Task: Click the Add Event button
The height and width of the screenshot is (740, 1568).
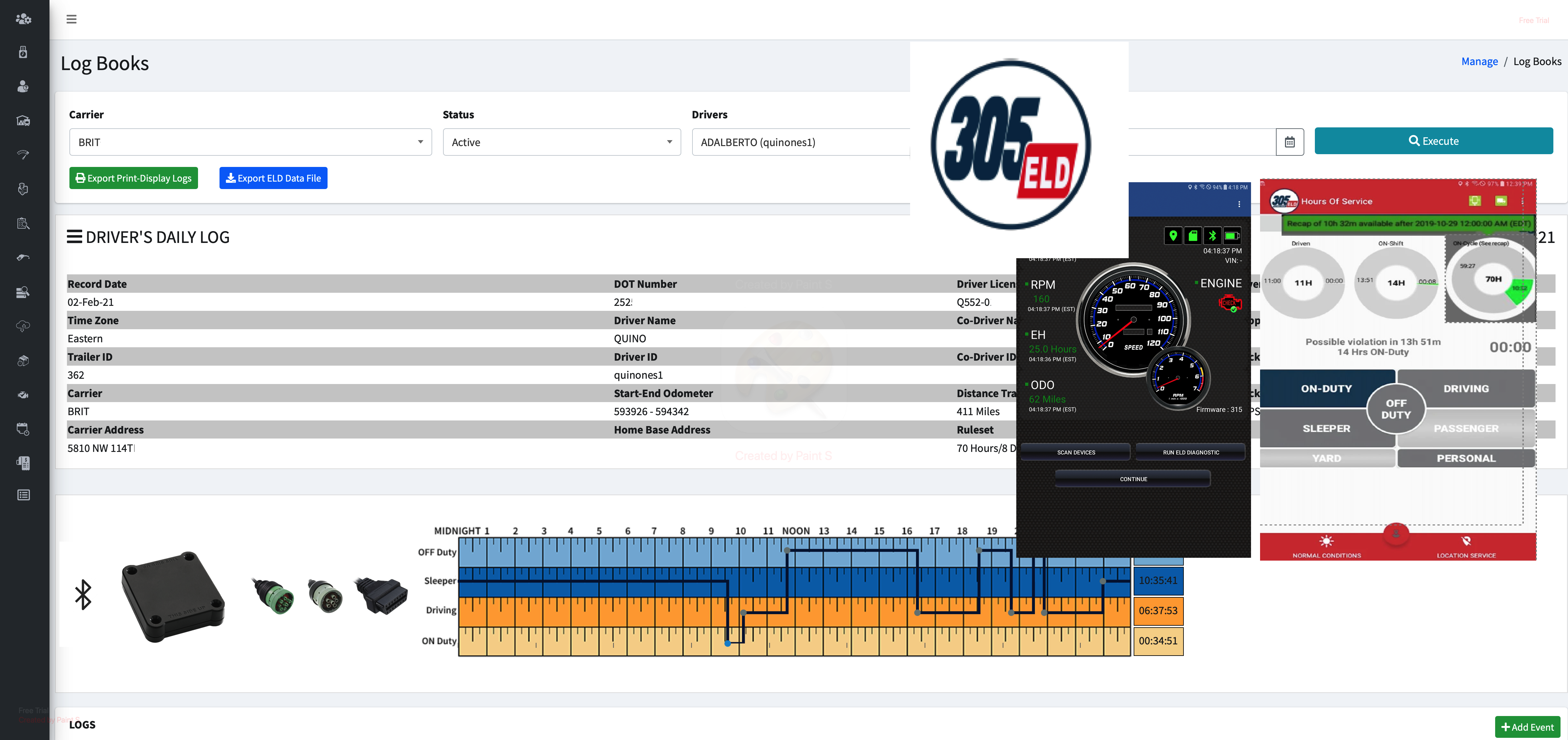Action: click(x=1527, y=727)
